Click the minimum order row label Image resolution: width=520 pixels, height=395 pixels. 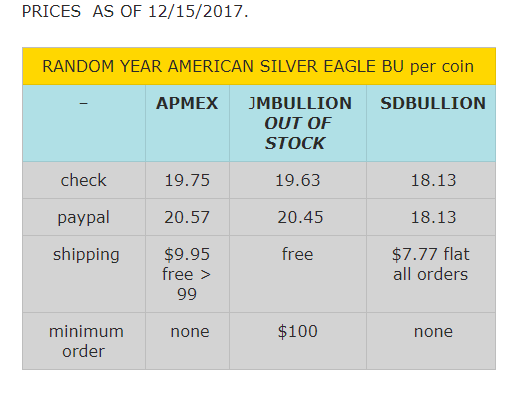tap(86, 341)
